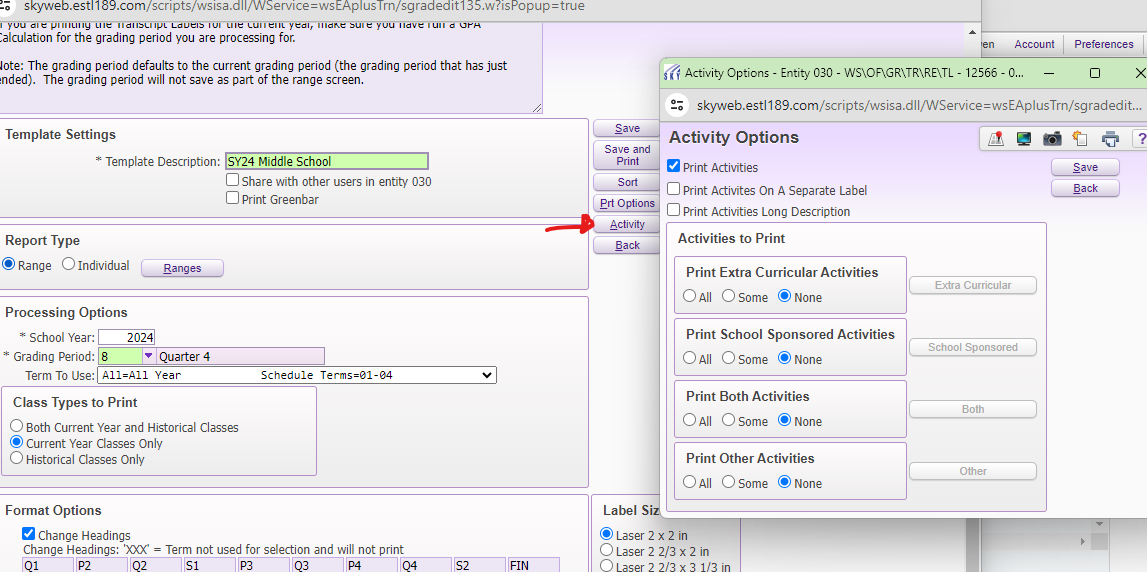Check the Print Greenbar option
Viewport: 1147px width, 572px height.
click(233, 198)
